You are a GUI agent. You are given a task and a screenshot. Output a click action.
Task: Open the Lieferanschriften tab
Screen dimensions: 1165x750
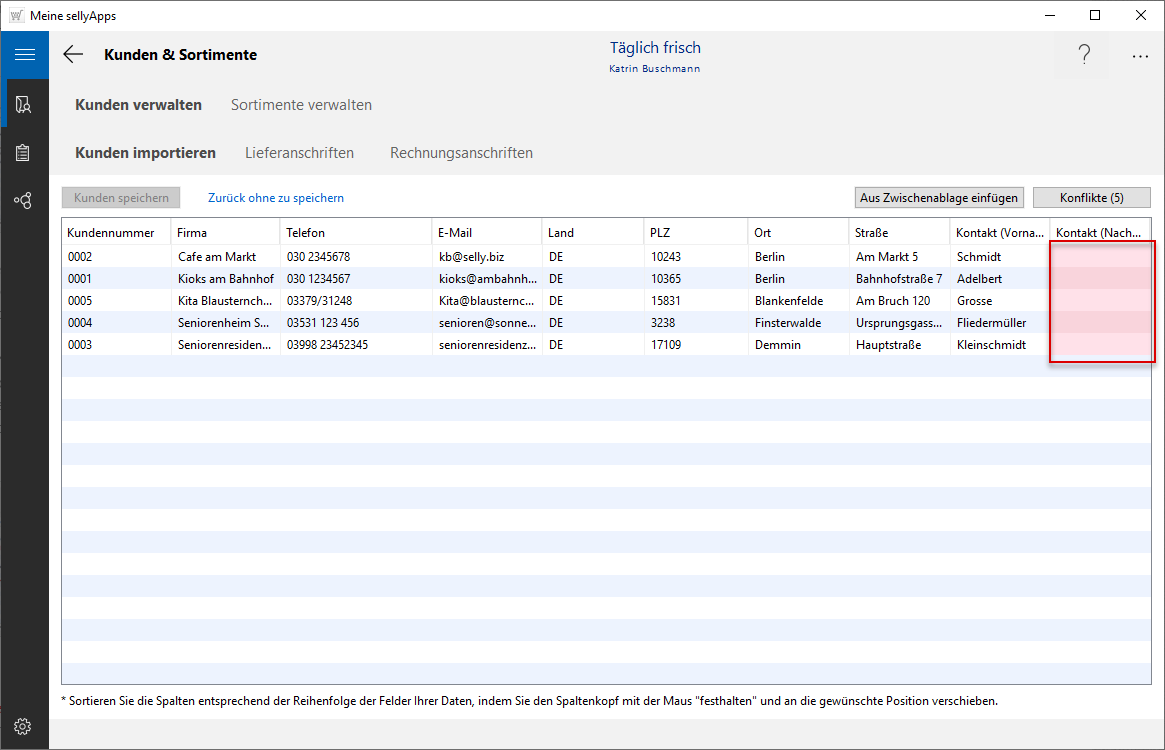pyautogui.click(x=299, y=153)
